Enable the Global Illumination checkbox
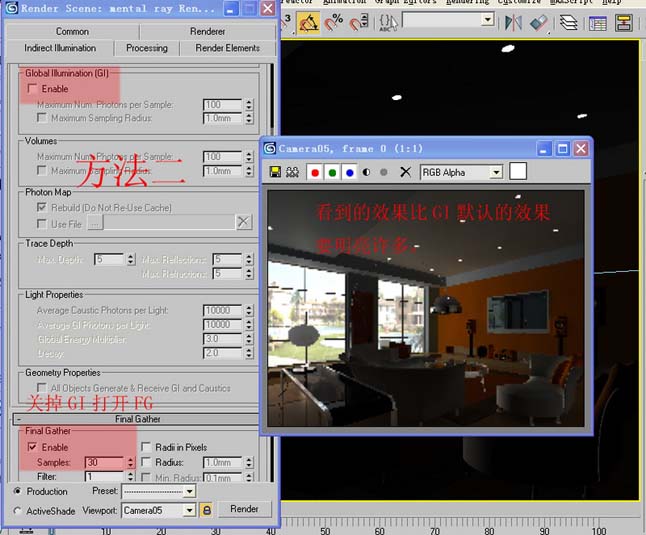 click(x=32, y=88)
